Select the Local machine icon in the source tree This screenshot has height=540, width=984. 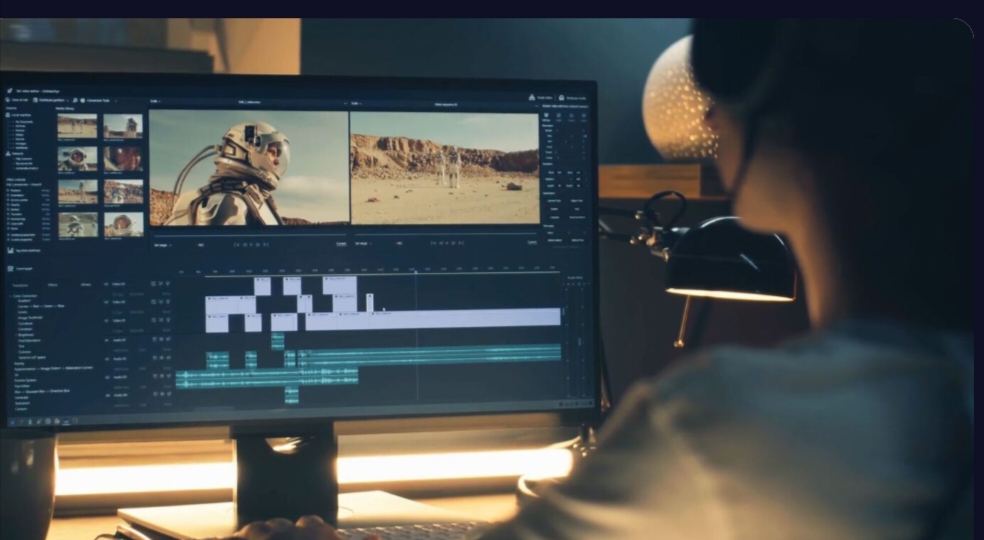pyautogui.click(x=8, y=115)
